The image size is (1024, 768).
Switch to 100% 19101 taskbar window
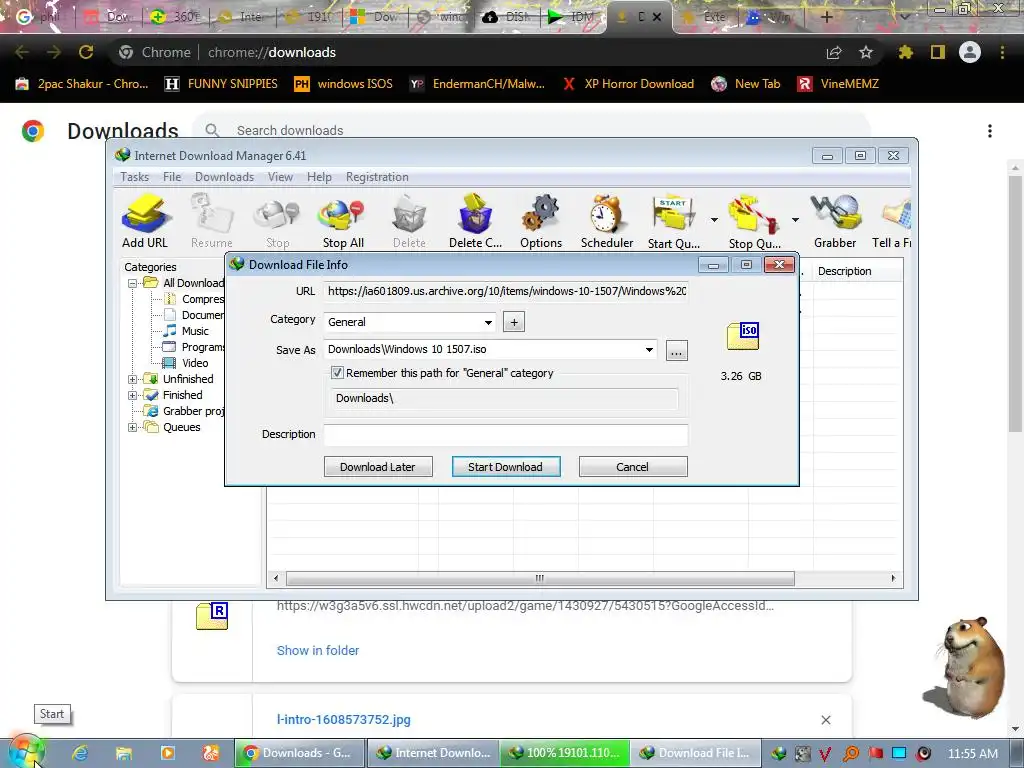[565, 753]
